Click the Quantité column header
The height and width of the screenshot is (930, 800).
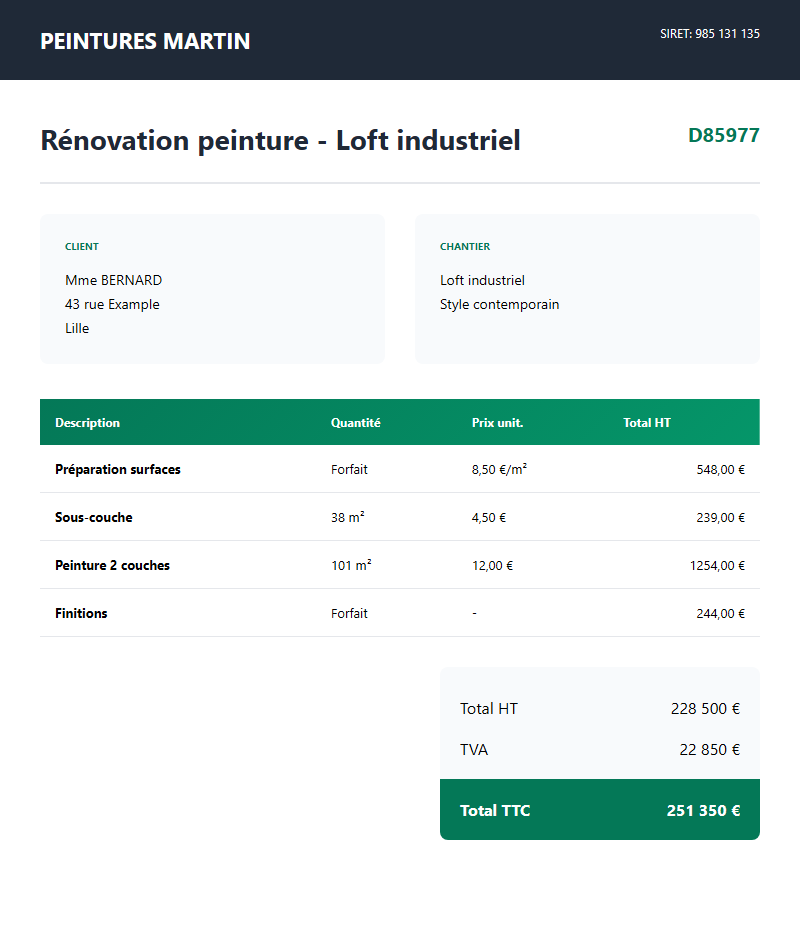pyautogui.click(x=355, y=423)
